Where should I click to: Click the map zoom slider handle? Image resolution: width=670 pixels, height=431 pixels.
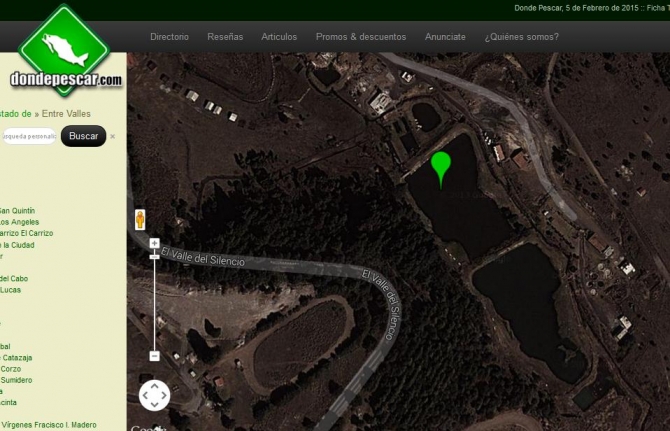(x=154, y=257)
